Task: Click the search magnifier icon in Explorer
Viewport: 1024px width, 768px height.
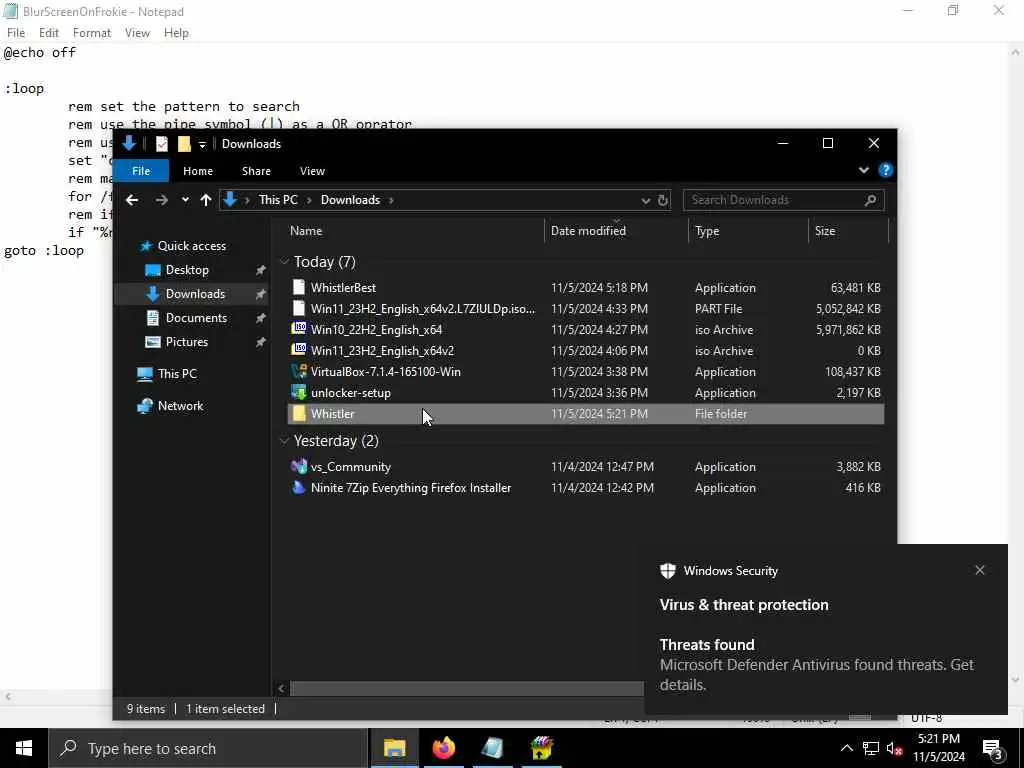Action: [x=871, y=200]
